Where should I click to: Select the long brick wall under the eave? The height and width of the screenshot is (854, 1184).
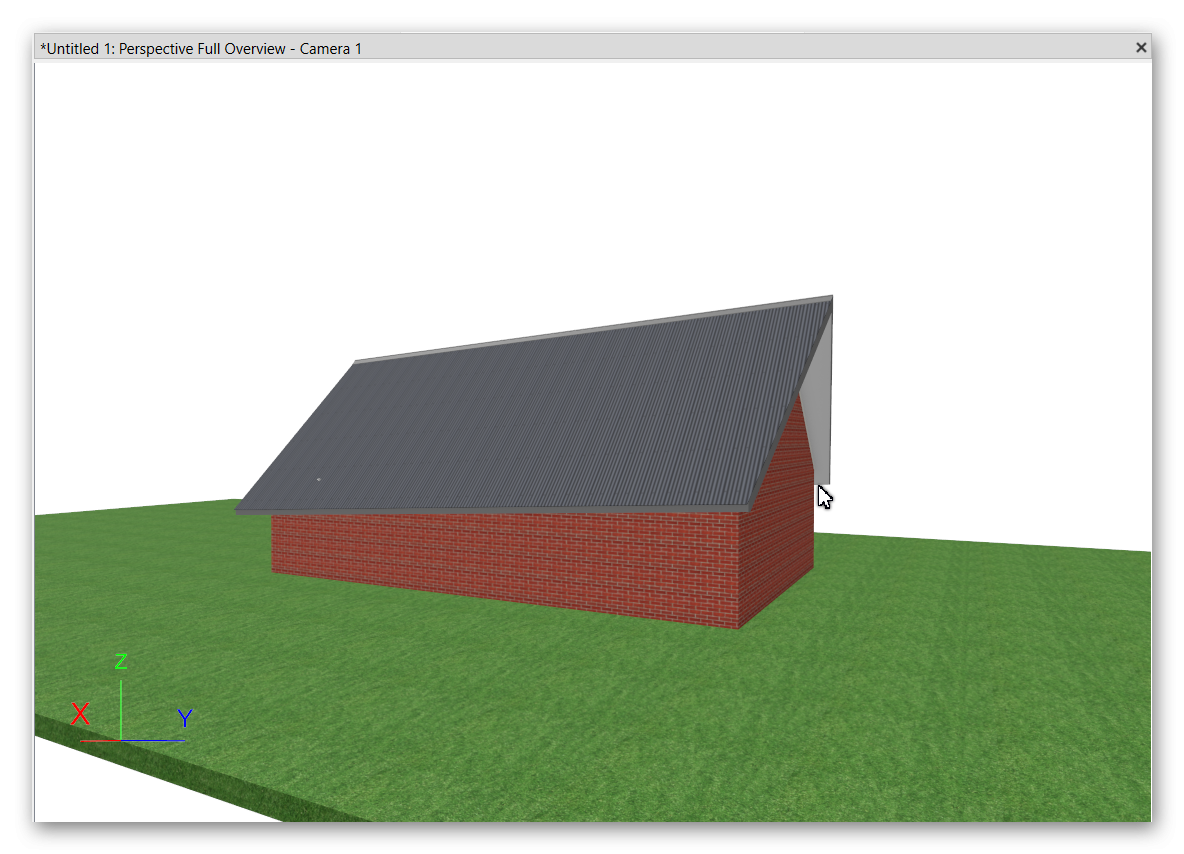tap(500, 560)
